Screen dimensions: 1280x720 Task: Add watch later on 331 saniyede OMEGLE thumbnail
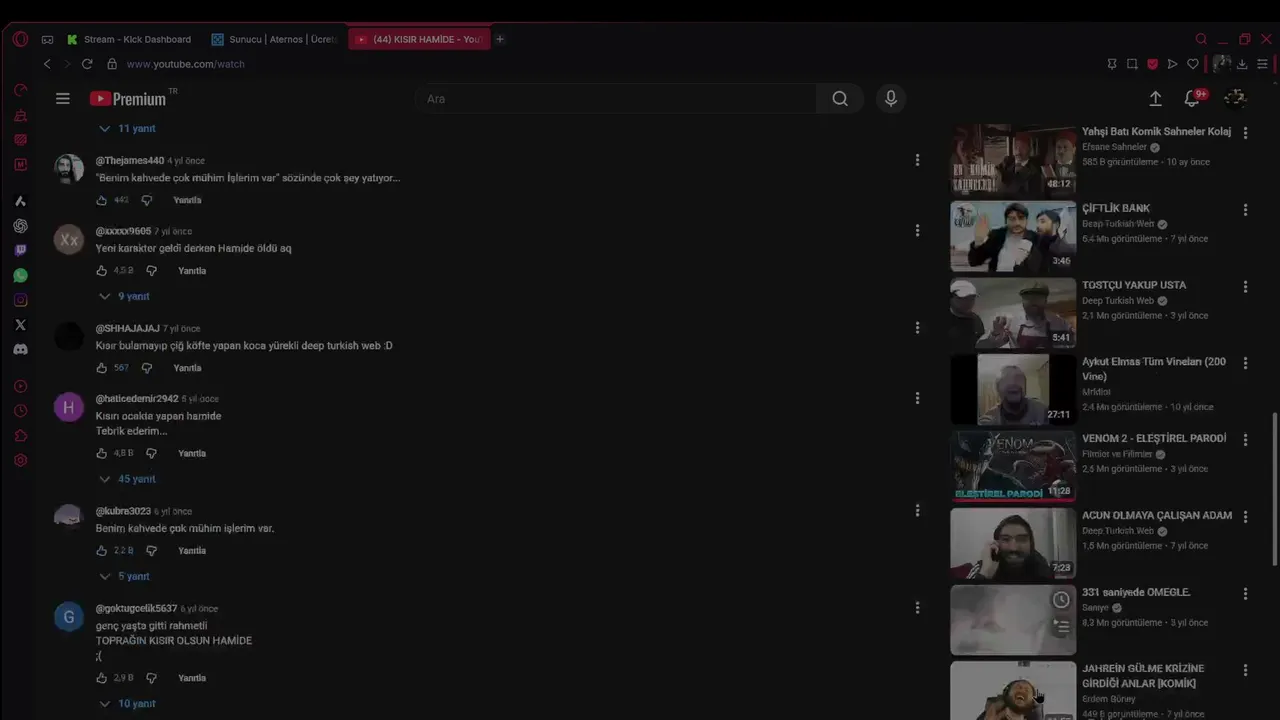[x=1061, y=600]
